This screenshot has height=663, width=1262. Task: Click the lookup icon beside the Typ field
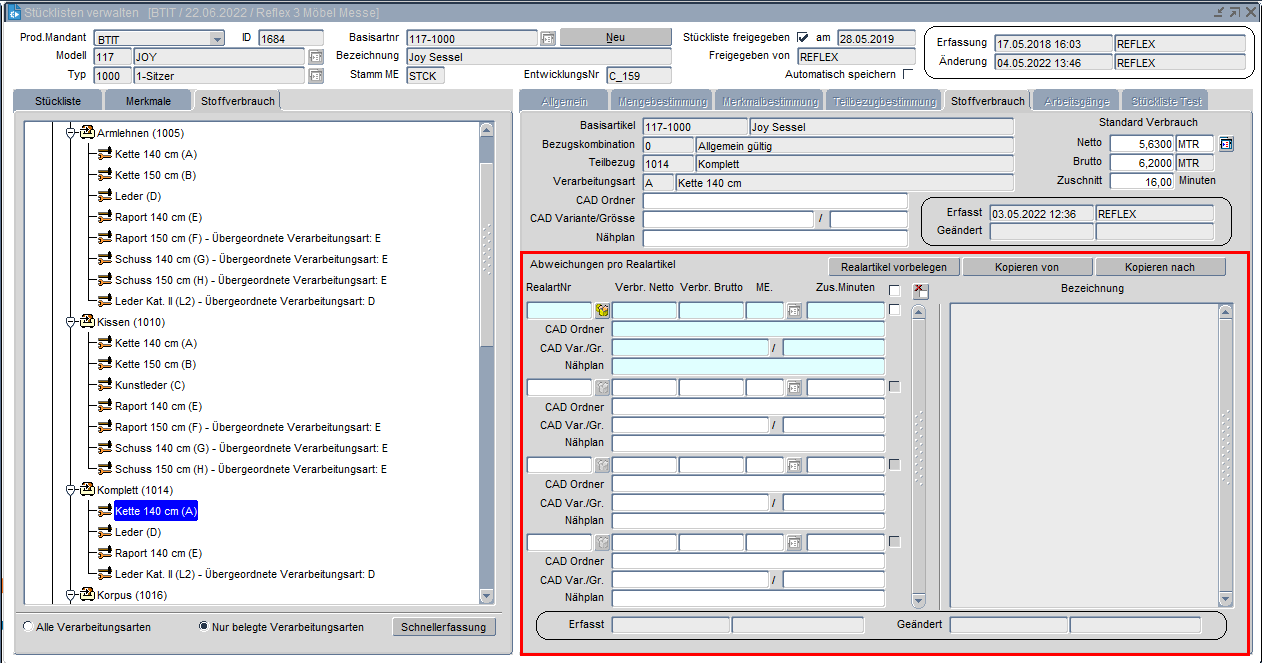coord(316,76)
